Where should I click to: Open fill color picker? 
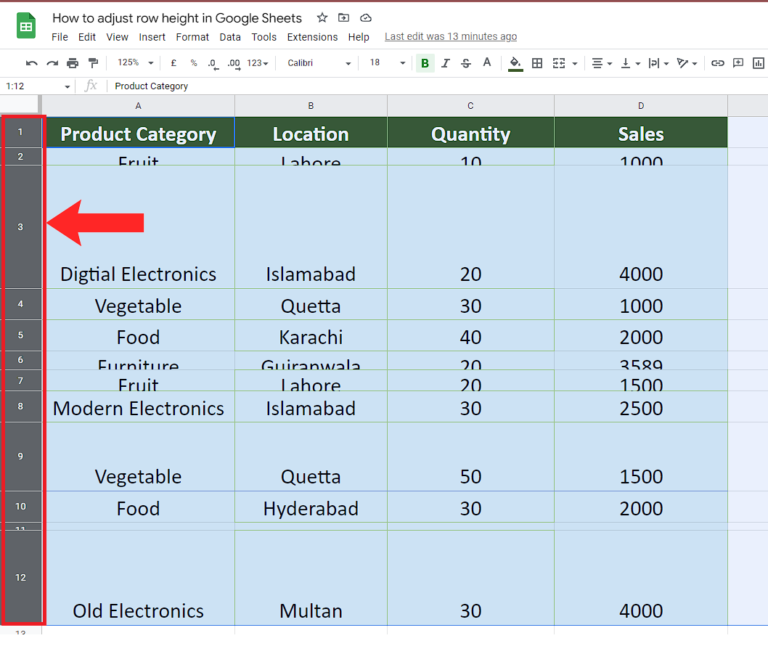pos(515,63)
